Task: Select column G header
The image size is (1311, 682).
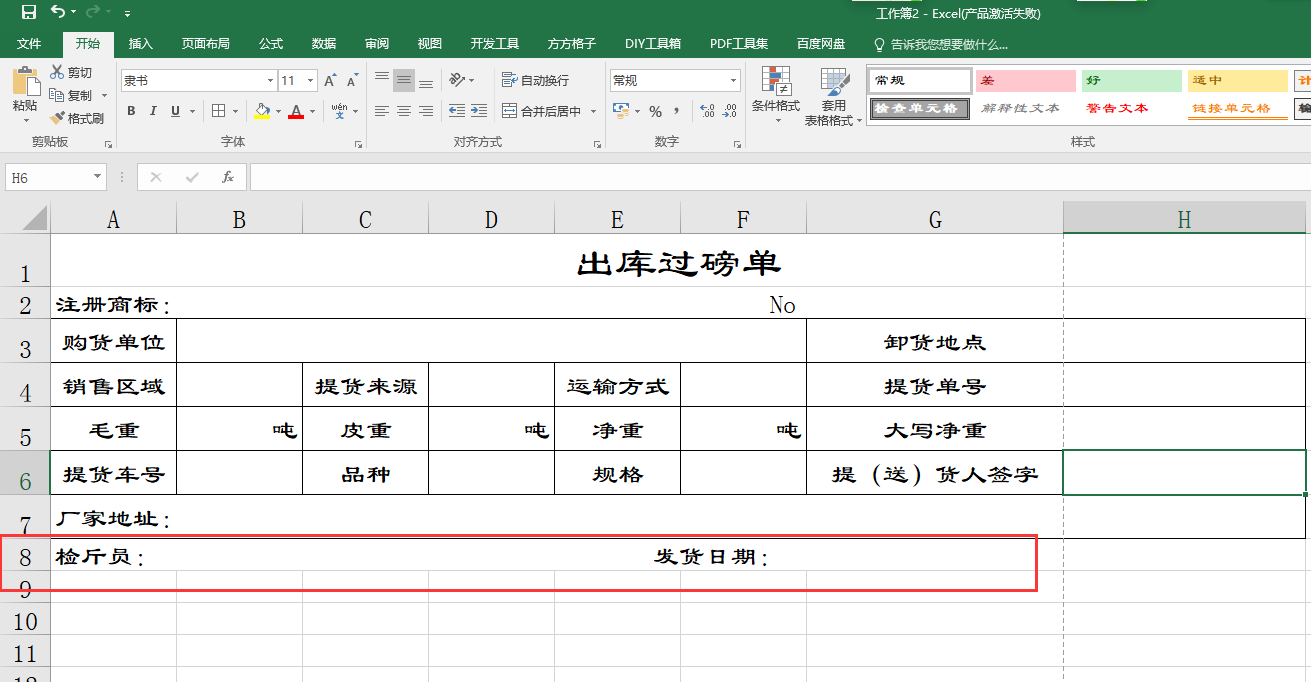Action: click(935, 219)
